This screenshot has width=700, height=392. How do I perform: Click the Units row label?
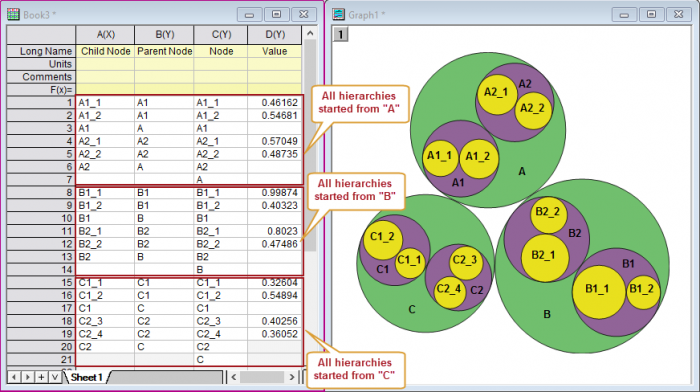[41, 64]
